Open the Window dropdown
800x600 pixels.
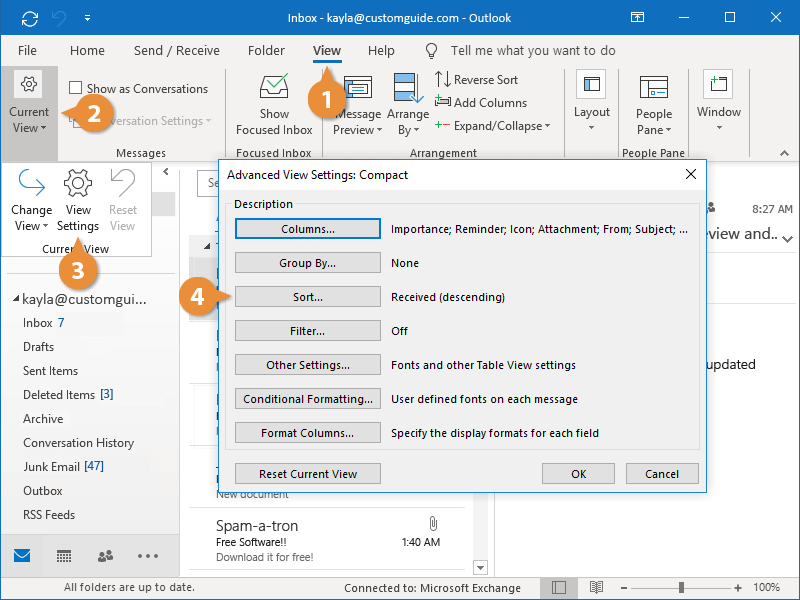point(718,101)
